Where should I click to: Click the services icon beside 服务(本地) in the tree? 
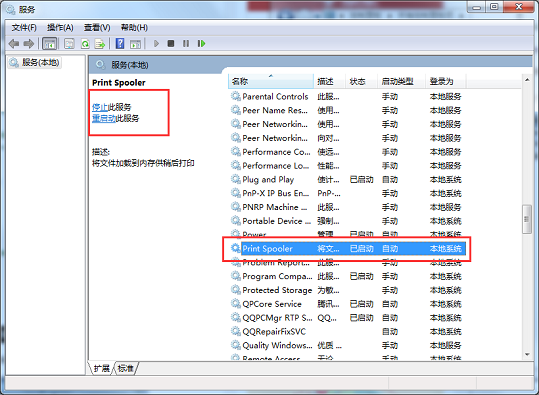click(14, 62)
